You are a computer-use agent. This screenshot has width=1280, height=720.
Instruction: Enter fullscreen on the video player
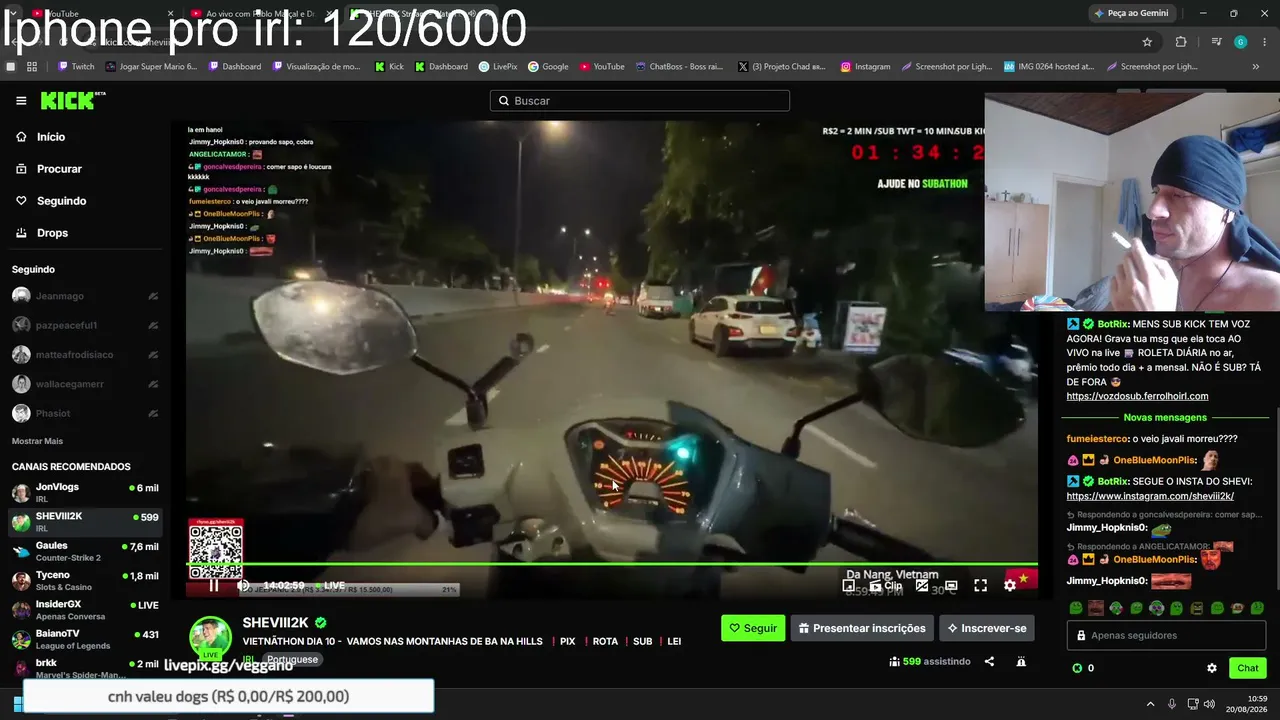[x=980, y=586]
